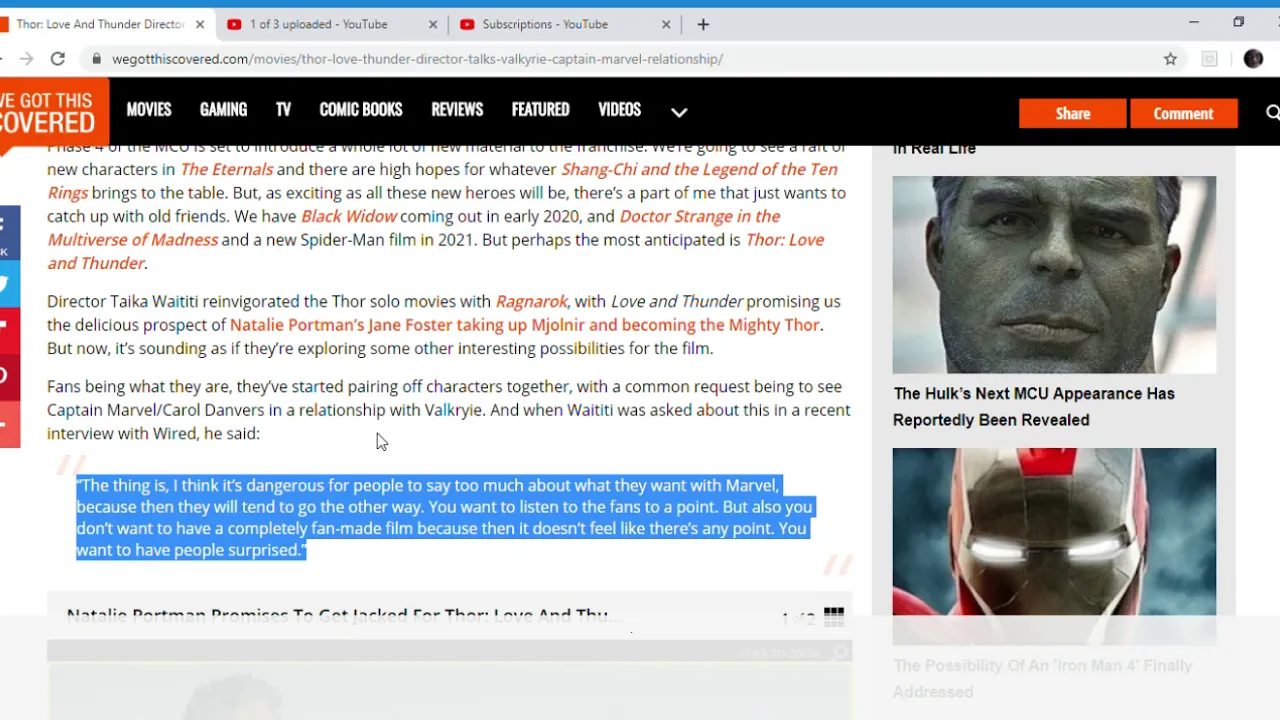The height and width of the screenshot is (720, 1280).
Task: Open the MOVIES menu
Action: tap(149, 110)
